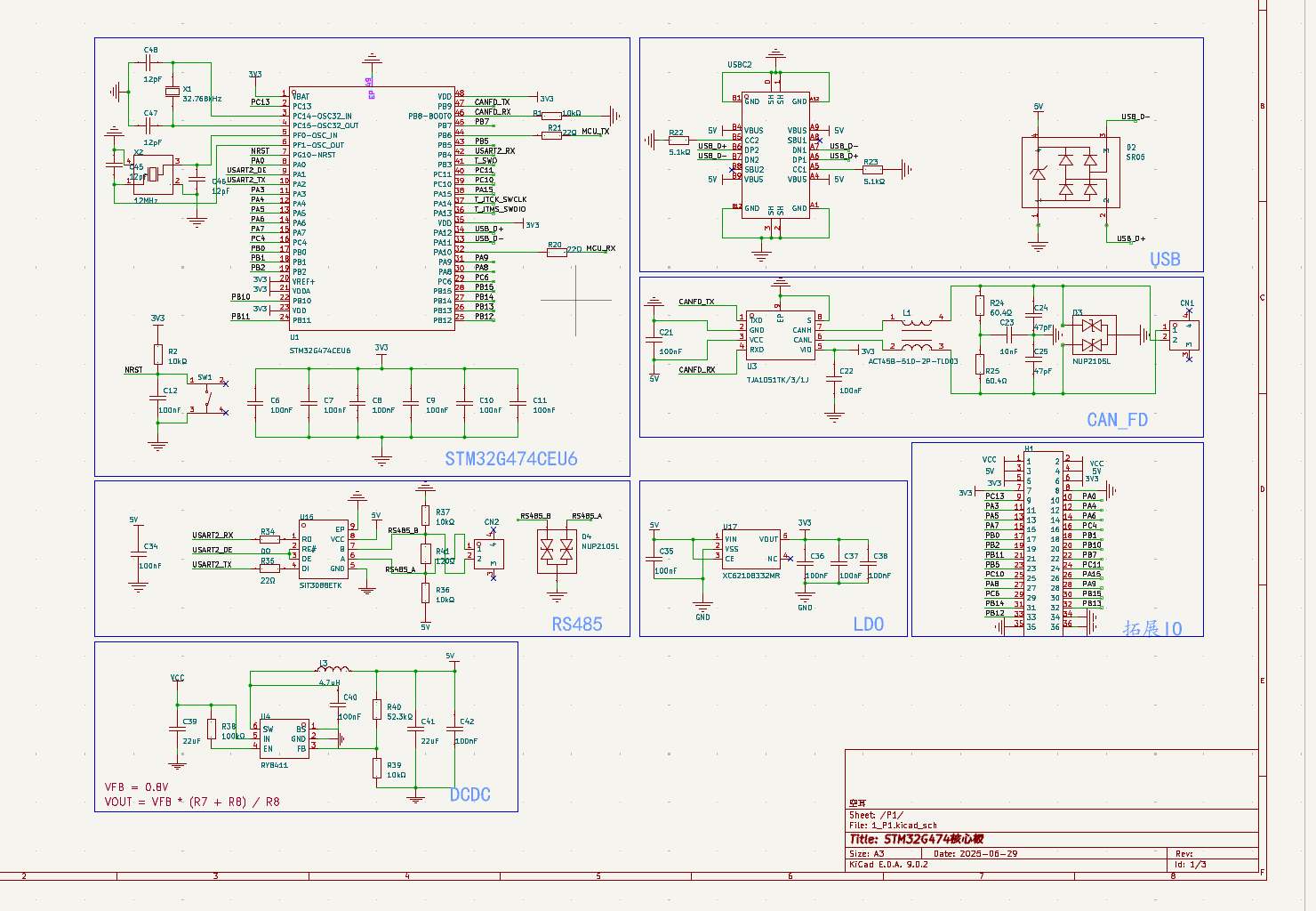Select termination resistor R24 60.4Ω
The width and height of the screenshot is (1316, 911).
point(980,307)
